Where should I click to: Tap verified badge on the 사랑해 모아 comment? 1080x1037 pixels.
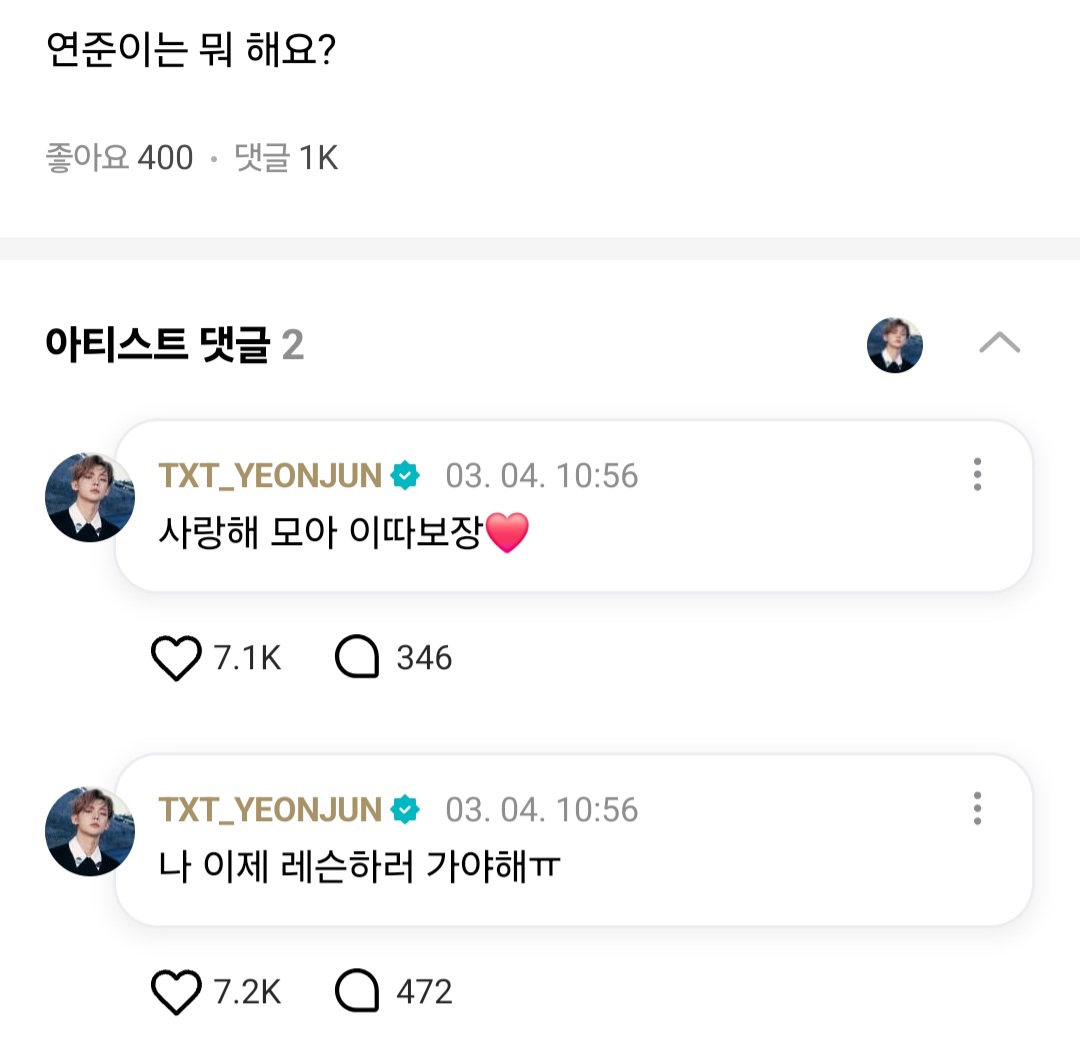(x=405, y=476)
